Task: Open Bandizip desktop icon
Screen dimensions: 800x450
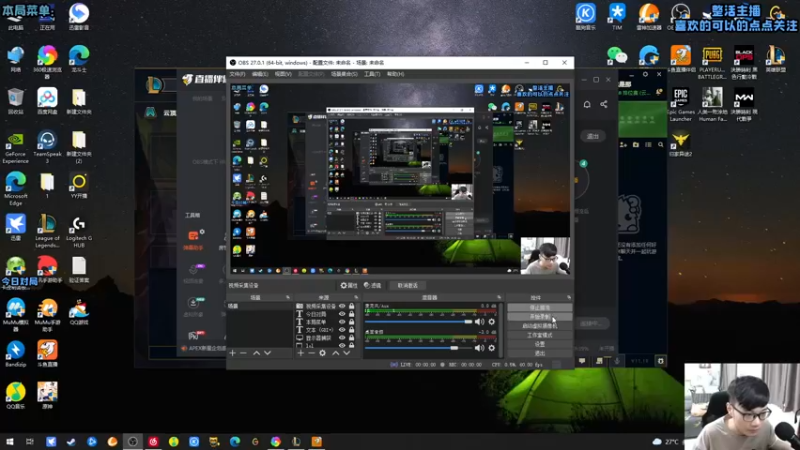Action: (x=15, y=354)
